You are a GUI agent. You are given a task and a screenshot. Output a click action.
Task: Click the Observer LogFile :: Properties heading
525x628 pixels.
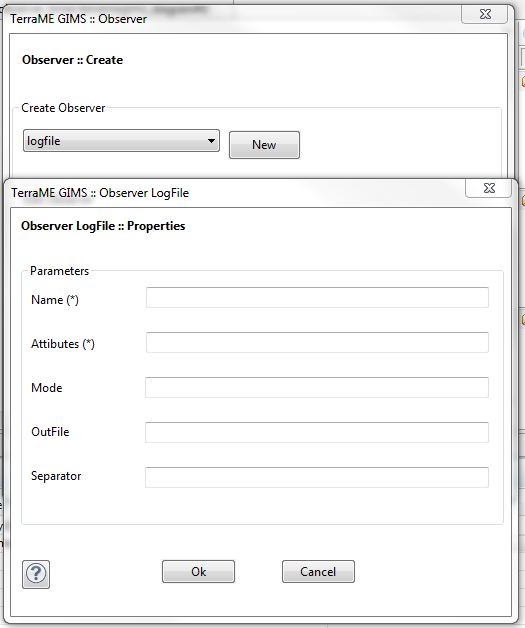103,226
